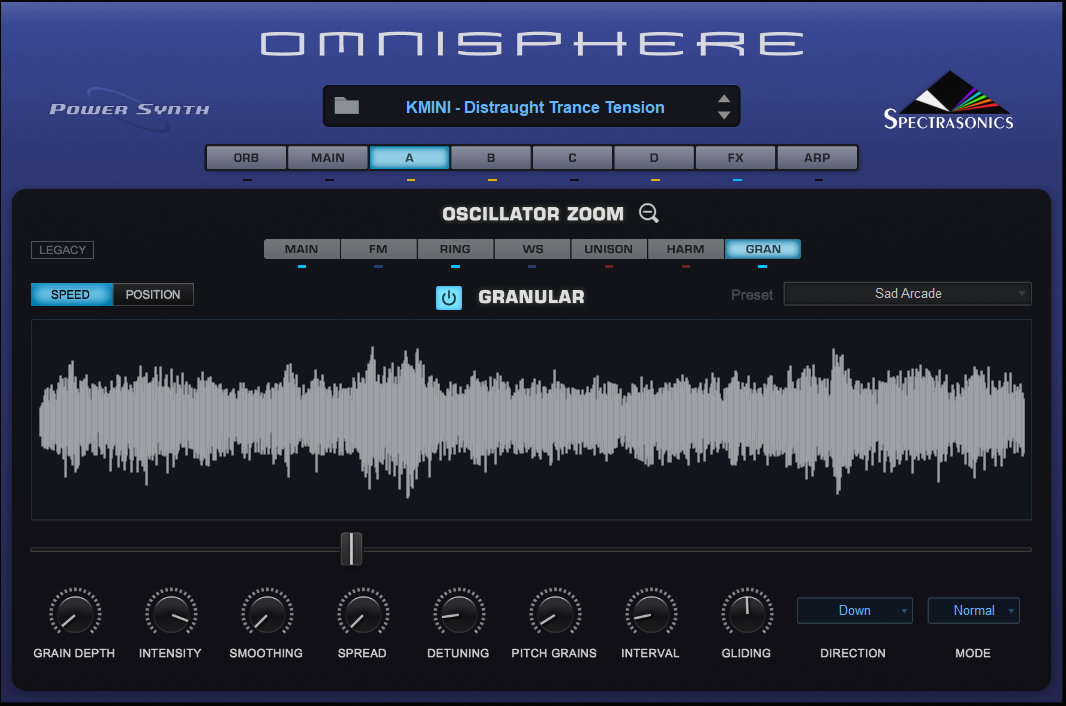The height and width of the screenshot is (706, 1066).
Task: Open the FX tab
Action: pos(736,158)
